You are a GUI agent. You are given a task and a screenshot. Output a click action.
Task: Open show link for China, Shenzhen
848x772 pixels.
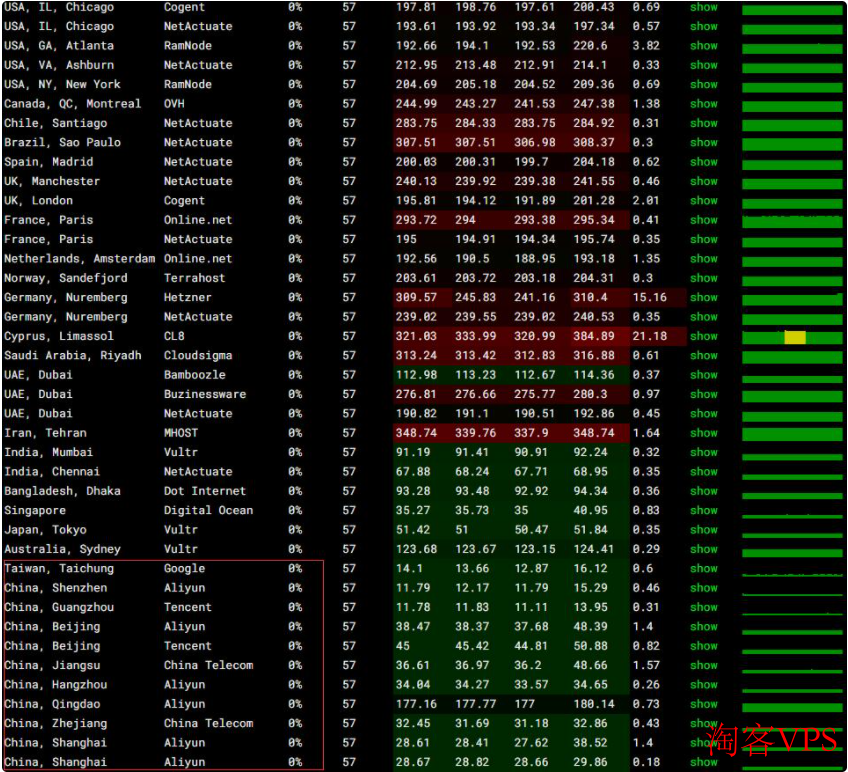coord(704,588)
